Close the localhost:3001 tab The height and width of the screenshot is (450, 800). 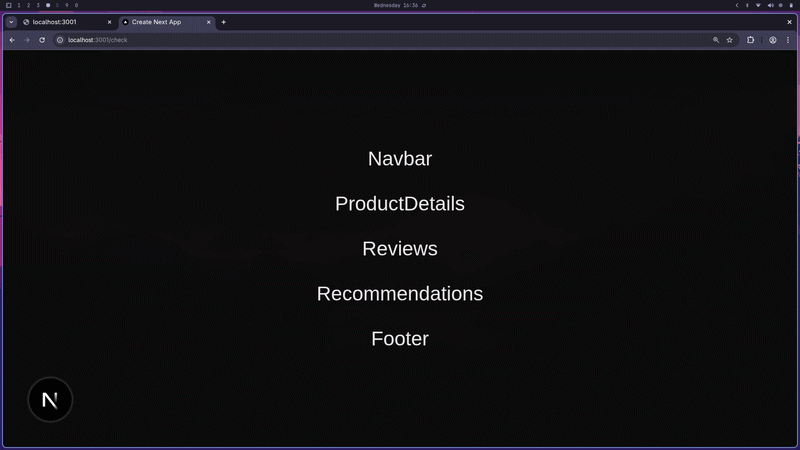109,22
